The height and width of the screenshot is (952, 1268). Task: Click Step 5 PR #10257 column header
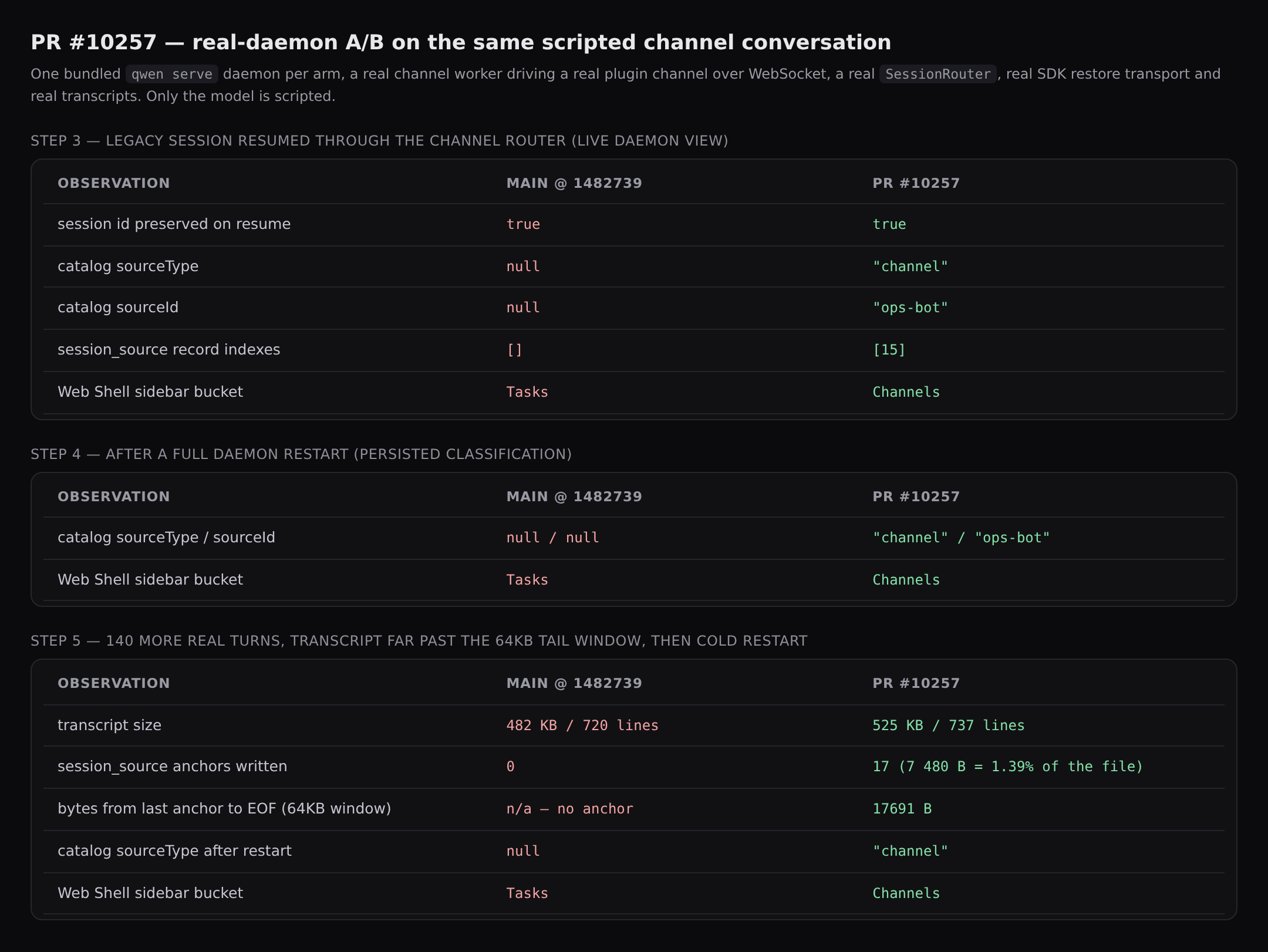click(916, 683)
